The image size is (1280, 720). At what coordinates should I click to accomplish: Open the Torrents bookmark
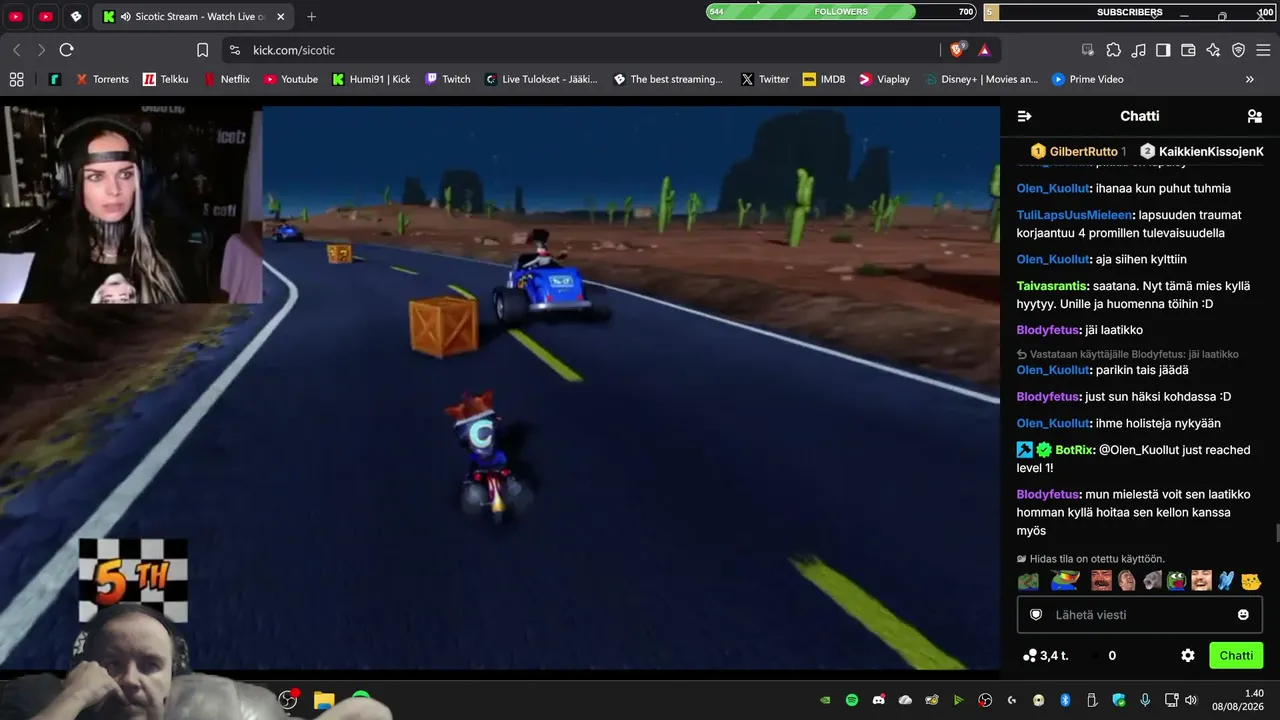click(102, 79)
